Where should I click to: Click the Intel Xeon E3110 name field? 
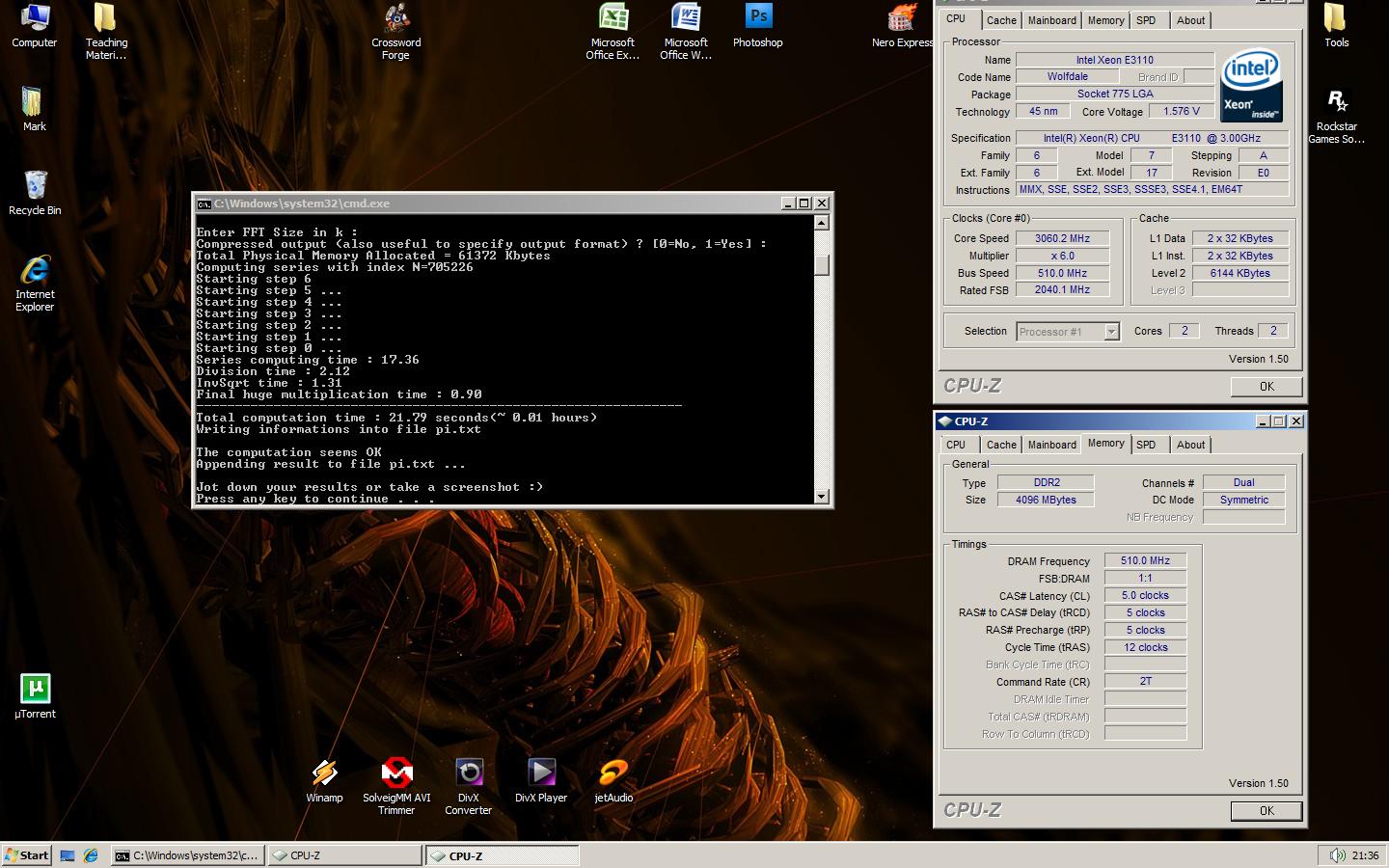(1114, 60)
